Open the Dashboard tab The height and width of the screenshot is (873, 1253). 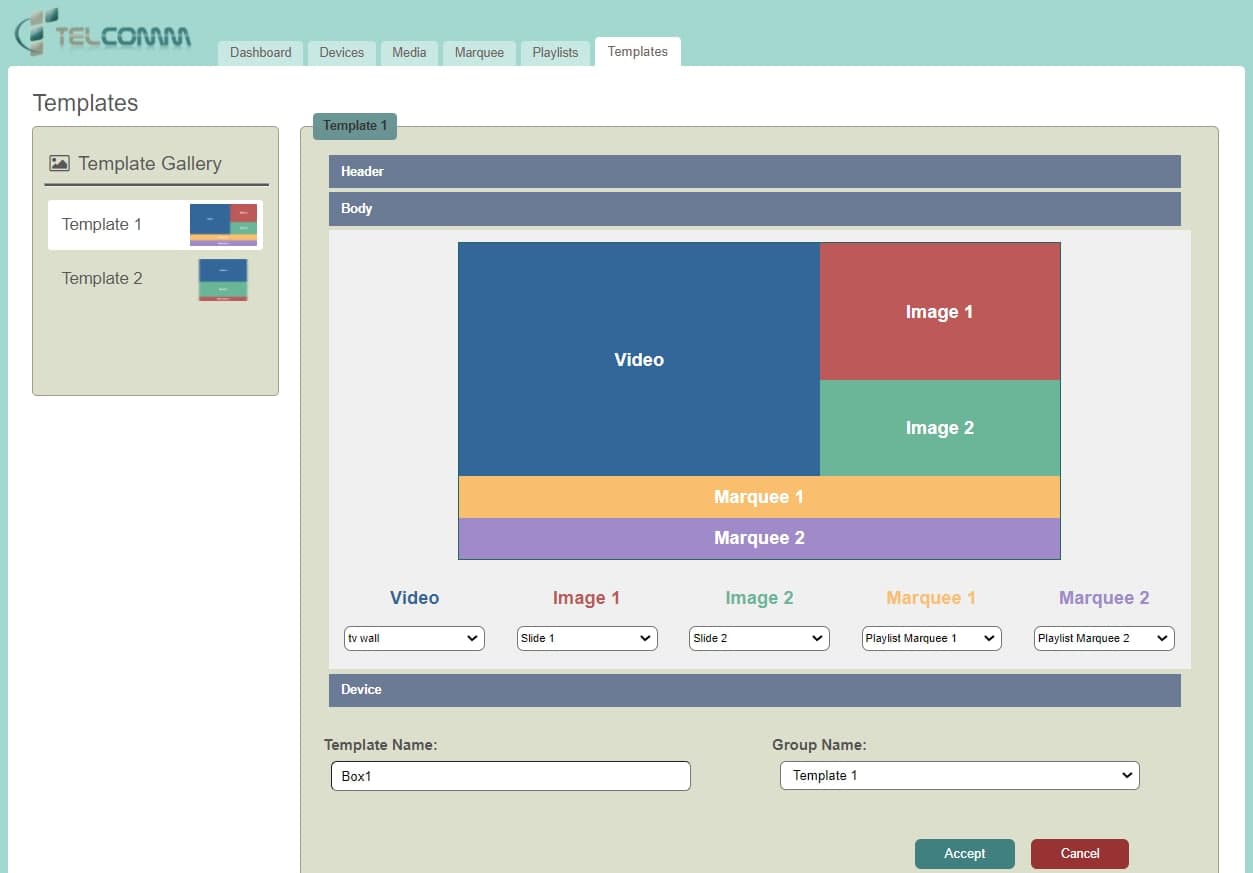pos(261,52)
